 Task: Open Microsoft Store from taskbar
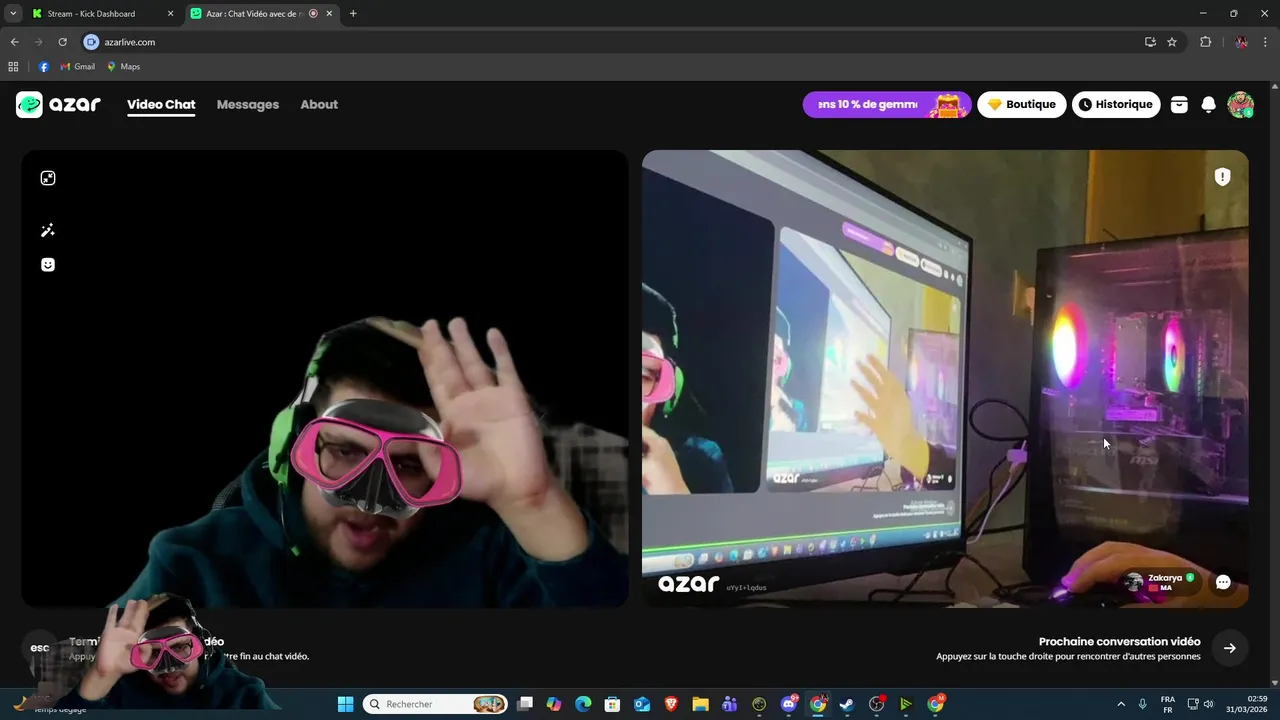coord(613,704)
